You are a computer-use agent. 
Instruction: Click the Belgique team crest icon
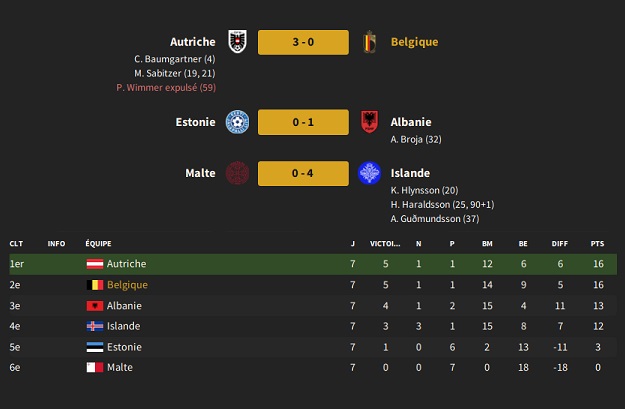(369, 41)
